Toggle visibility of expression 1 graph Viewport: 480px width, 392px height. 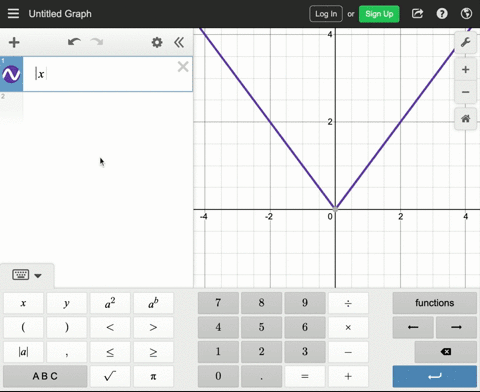coord(11,74)
